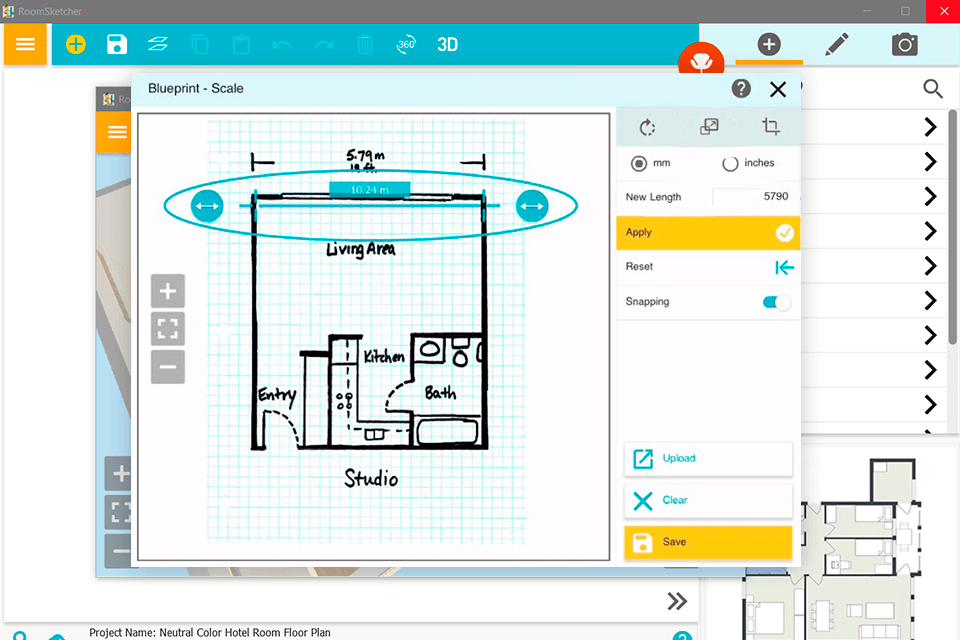
Task: Click the catalog panel vertical scrollbar
Action: pos(953,227)
